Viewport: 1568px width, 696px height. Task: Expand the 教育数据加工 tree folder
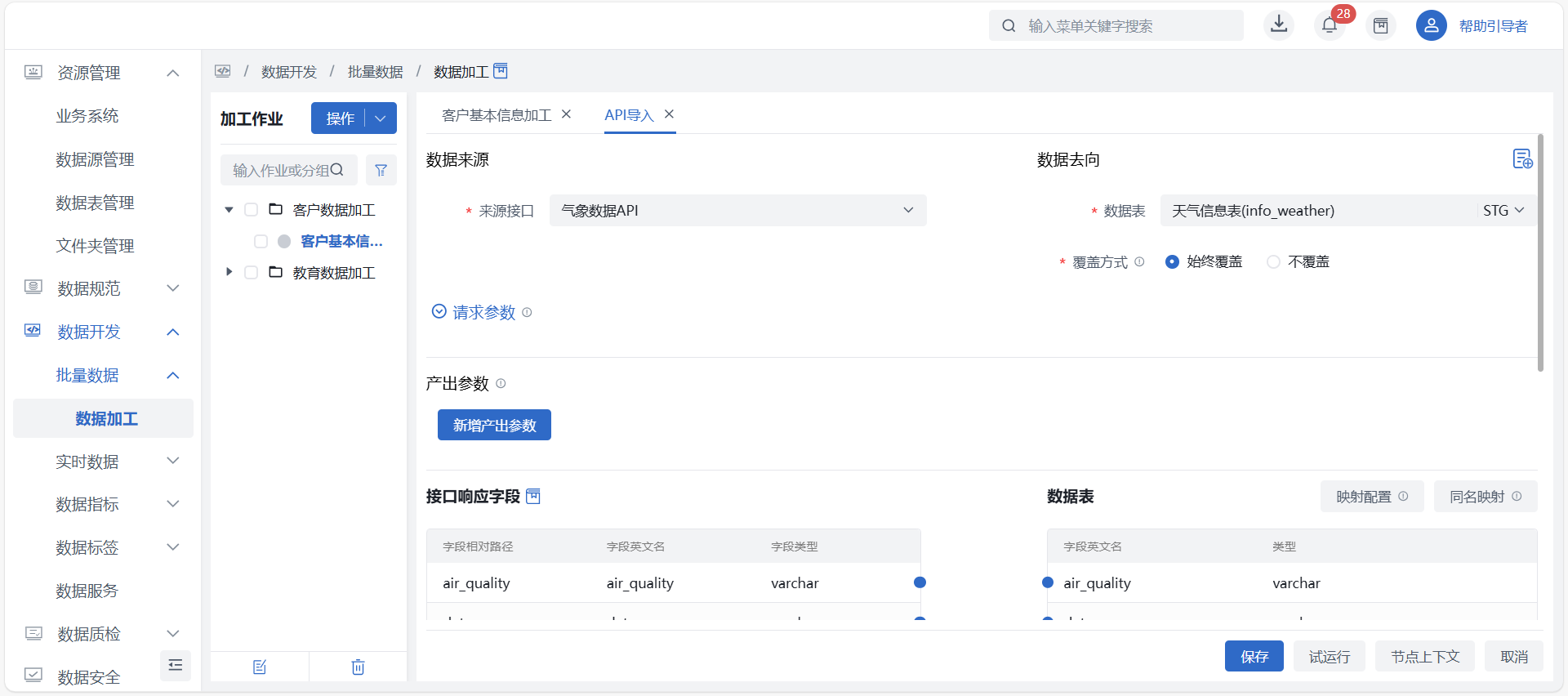(229, 272)
